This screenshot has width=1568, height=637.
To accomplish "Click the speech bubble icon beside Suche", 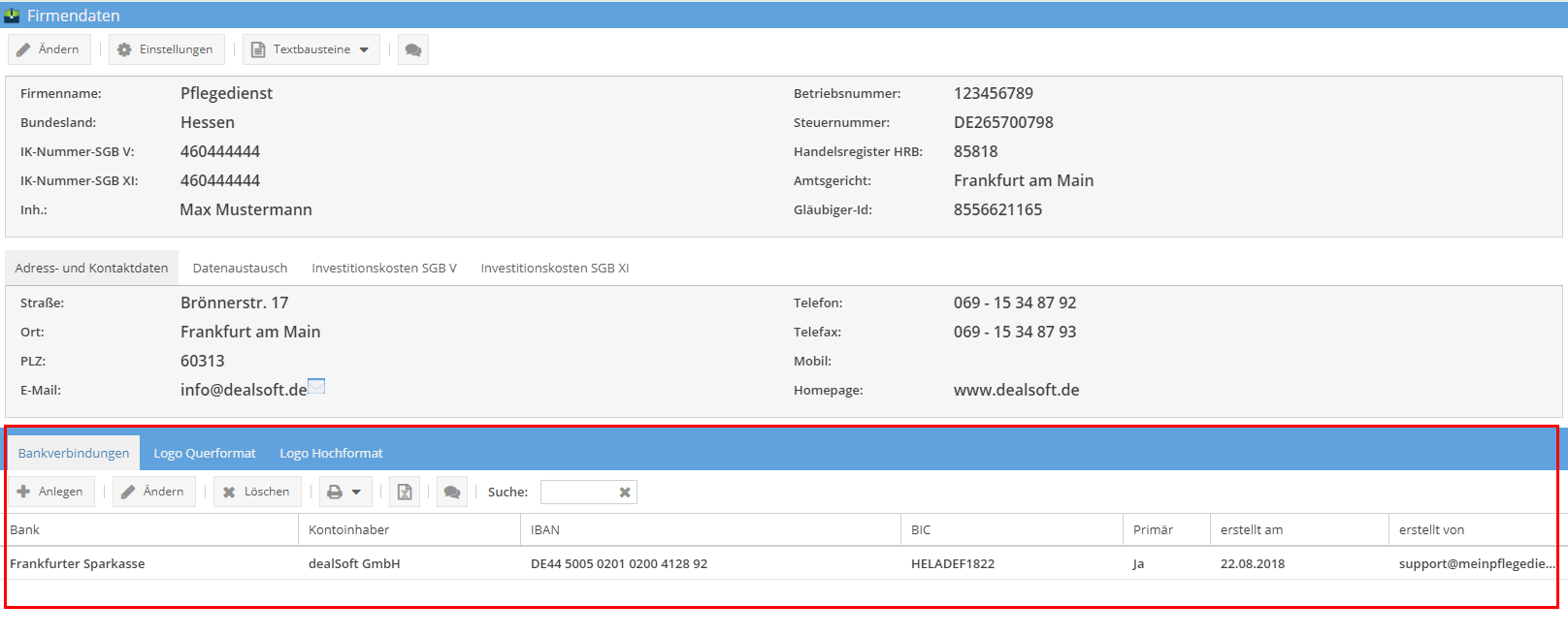I will [451, 493].
